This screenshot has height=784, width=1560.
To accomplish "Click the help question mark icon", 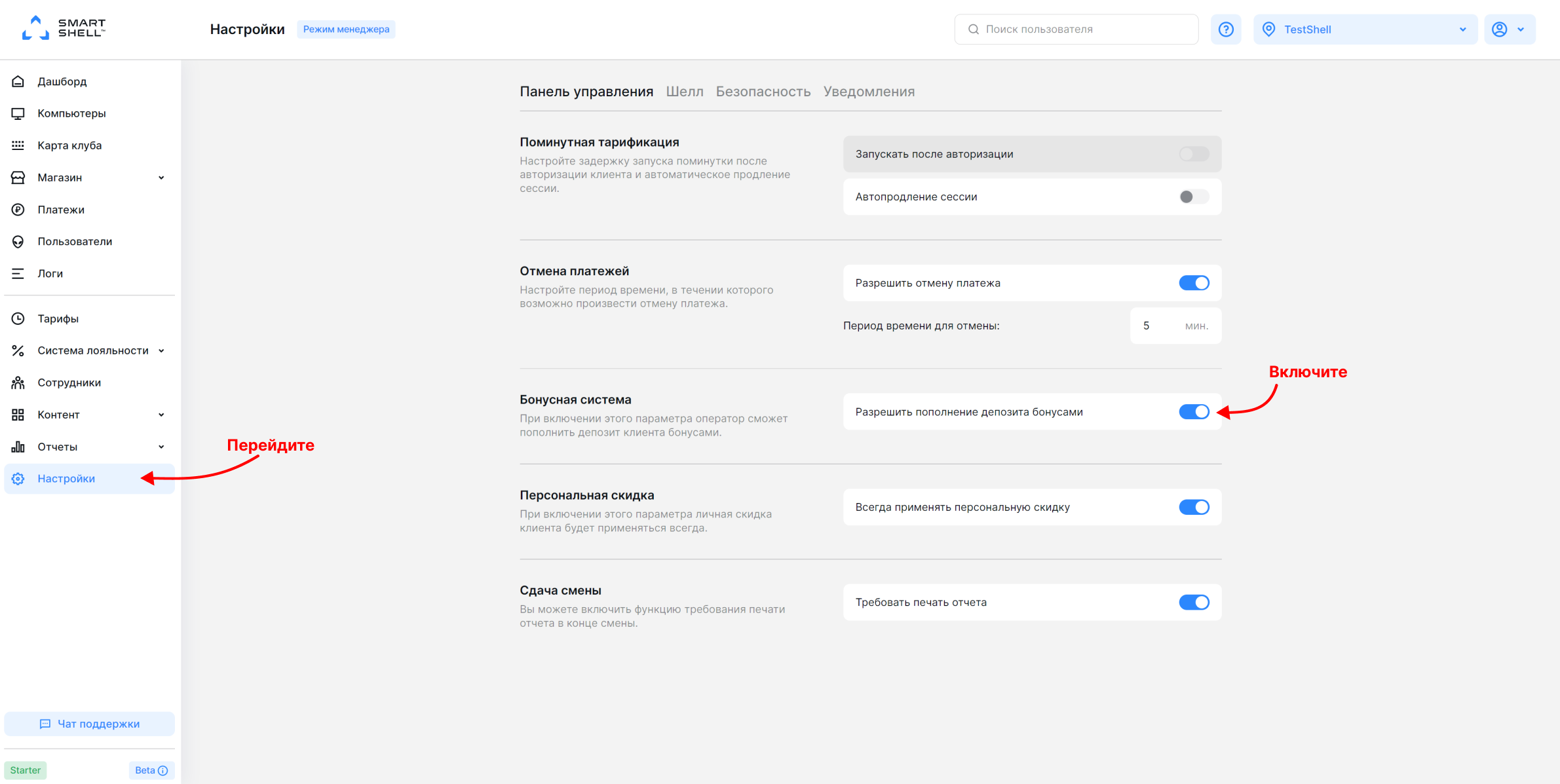I will (1226, 29).
